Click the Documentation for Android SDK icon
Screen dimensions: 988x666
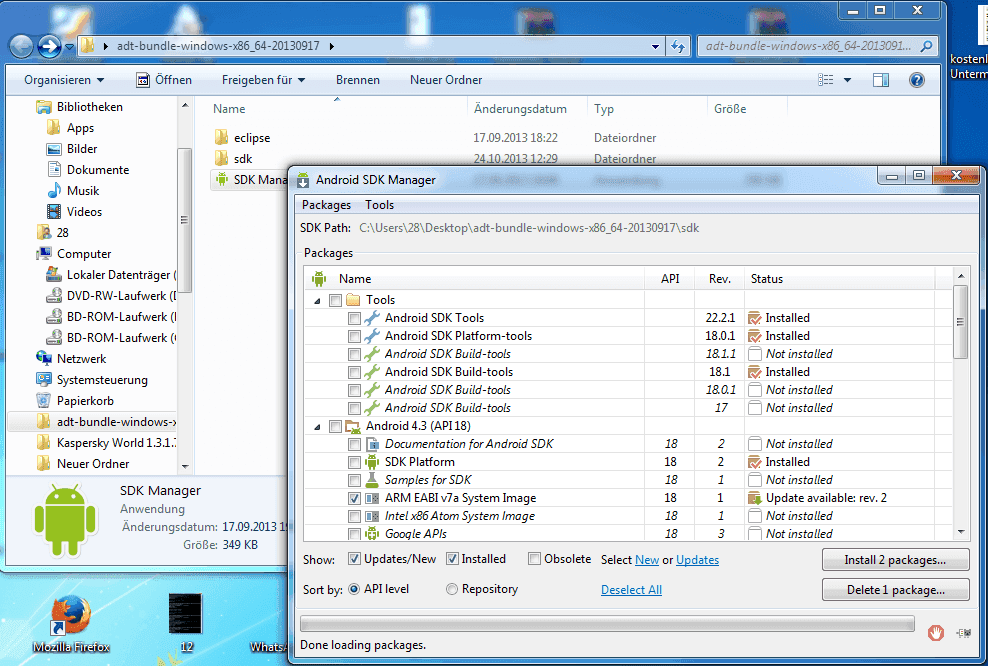372,444
